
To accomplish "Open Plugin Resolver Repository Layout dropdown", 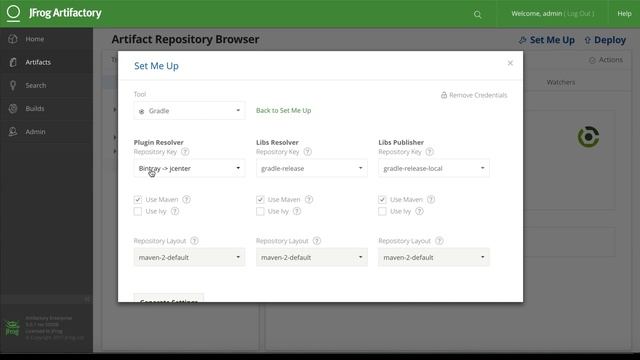I will 189,258.
